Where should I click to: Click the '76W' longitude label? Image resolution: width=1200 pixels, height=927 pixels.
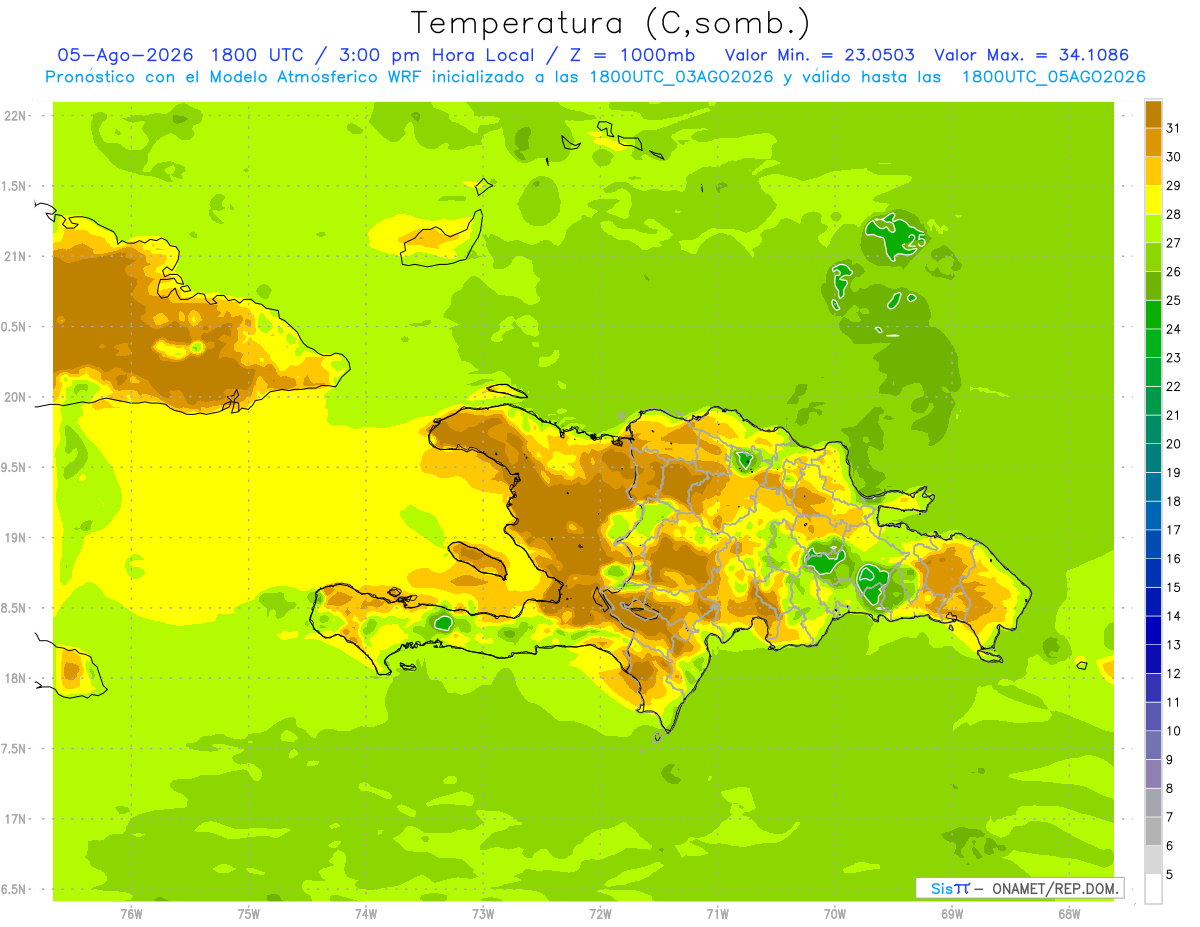[x=131, y=913]
